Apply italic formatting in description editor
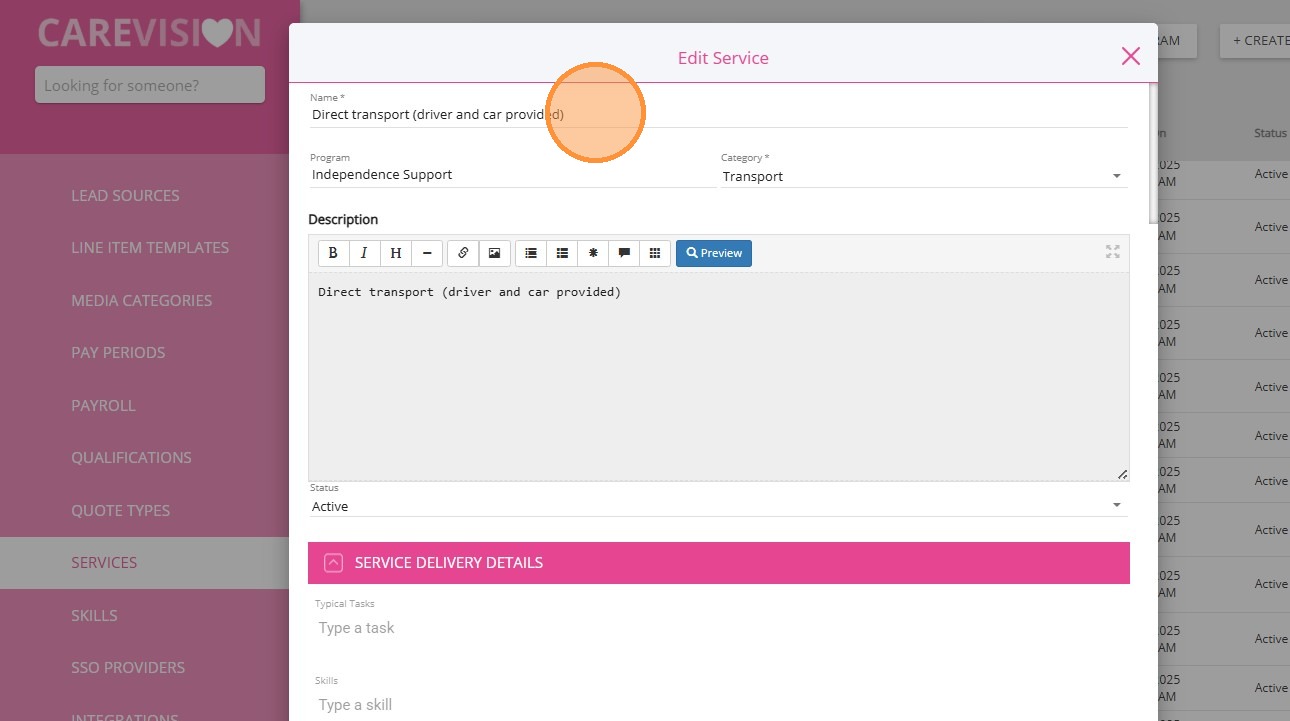 click(364, 253)
